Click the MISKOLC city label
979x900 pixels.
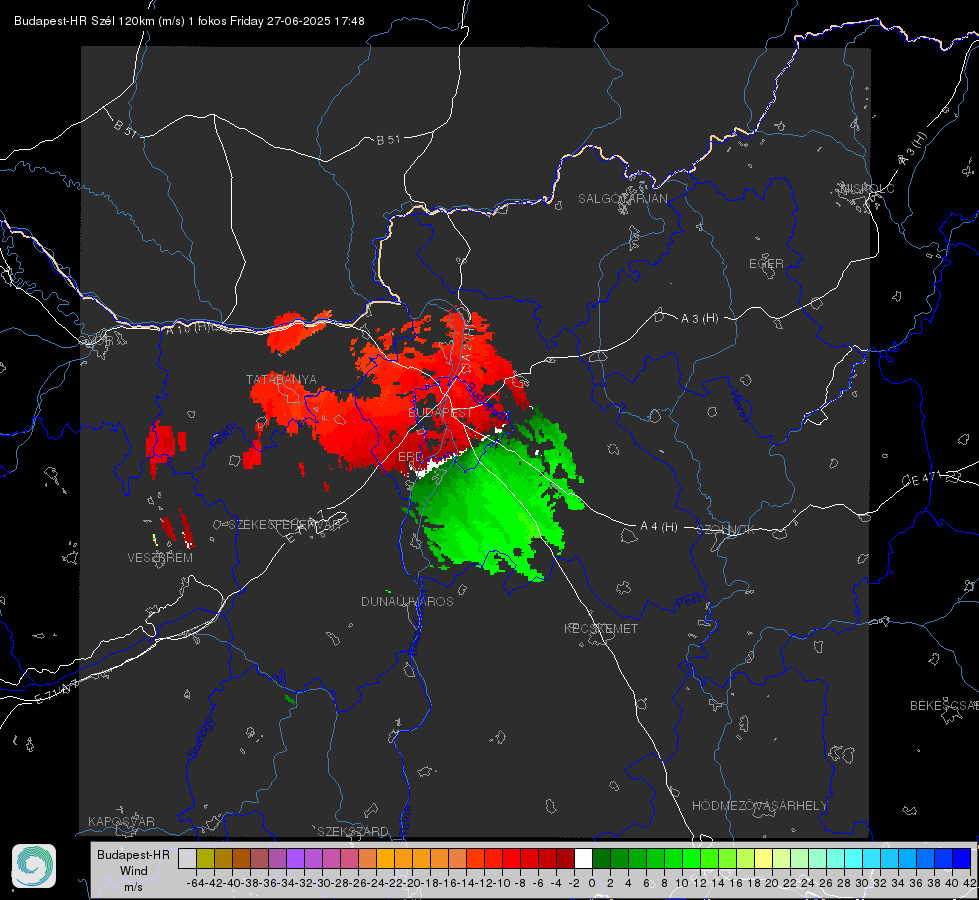click(867, 188)
